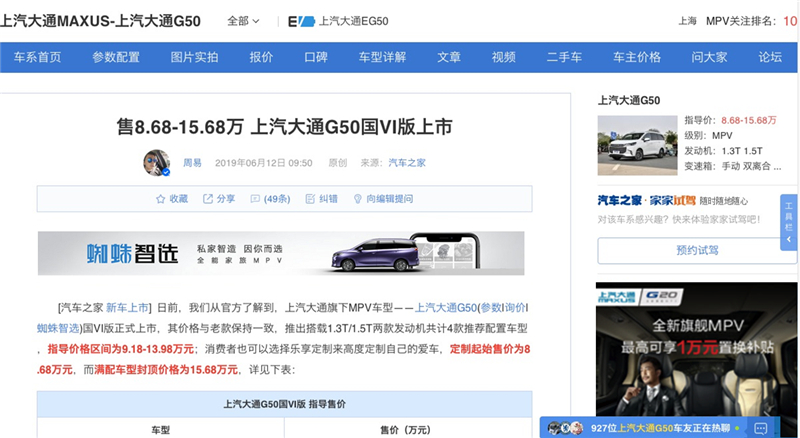Click the MPV关注排名 text
The width and height of the screenshot is (800, 438).
(741, 21)
